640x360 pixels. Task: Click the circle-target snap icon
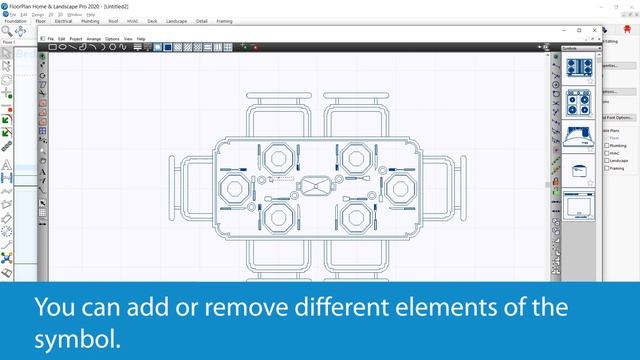tap(556, 85)
